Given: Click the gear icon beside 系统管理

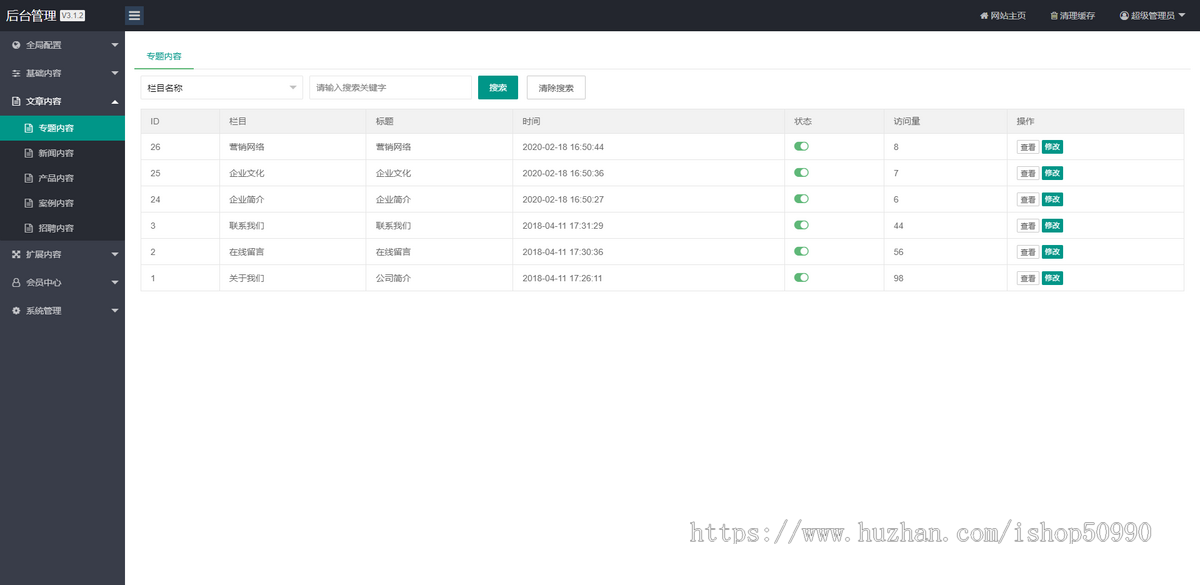Looking at the screenshot, I should pyautogui.click(x=16, y=310).
